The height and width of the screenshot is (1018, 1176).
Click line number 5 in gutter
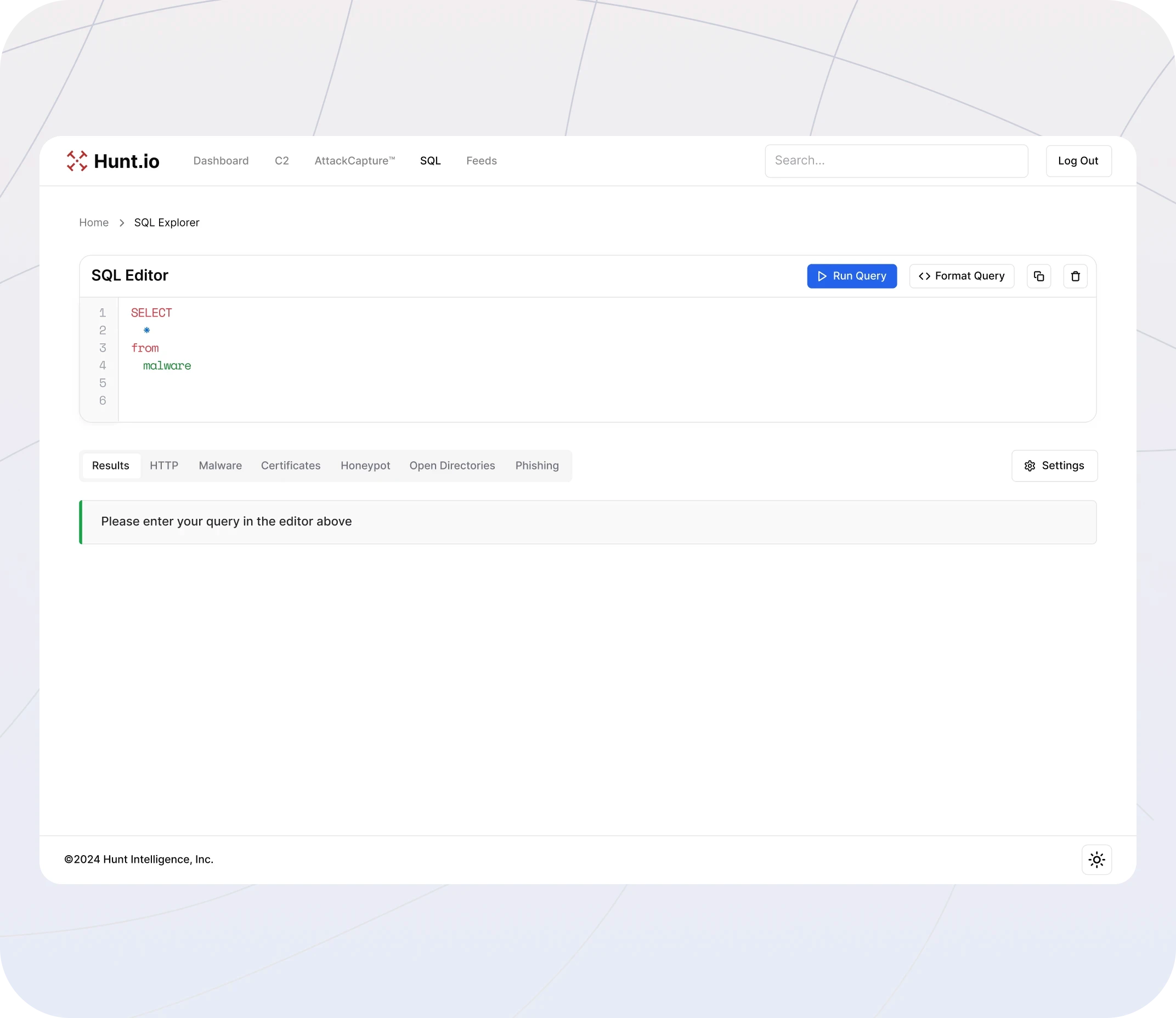pyautogui.click(x=102, y=383)
